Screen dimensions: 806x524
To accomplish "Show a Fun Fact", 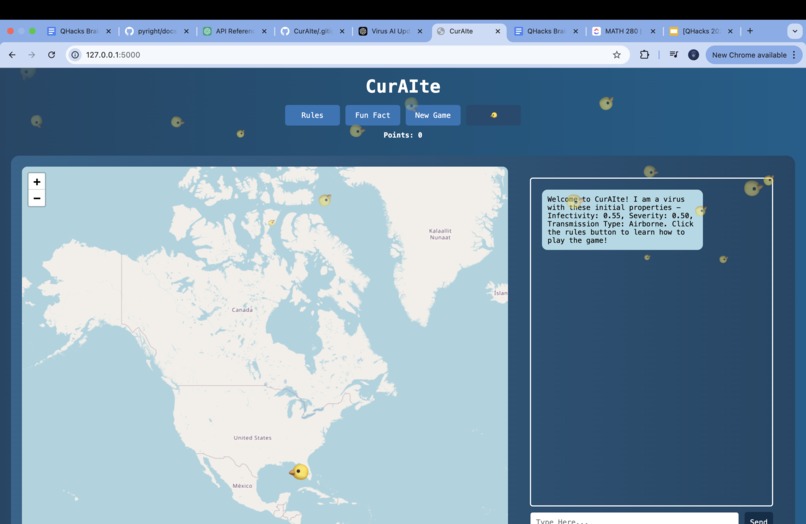I will tap(372, 115).
